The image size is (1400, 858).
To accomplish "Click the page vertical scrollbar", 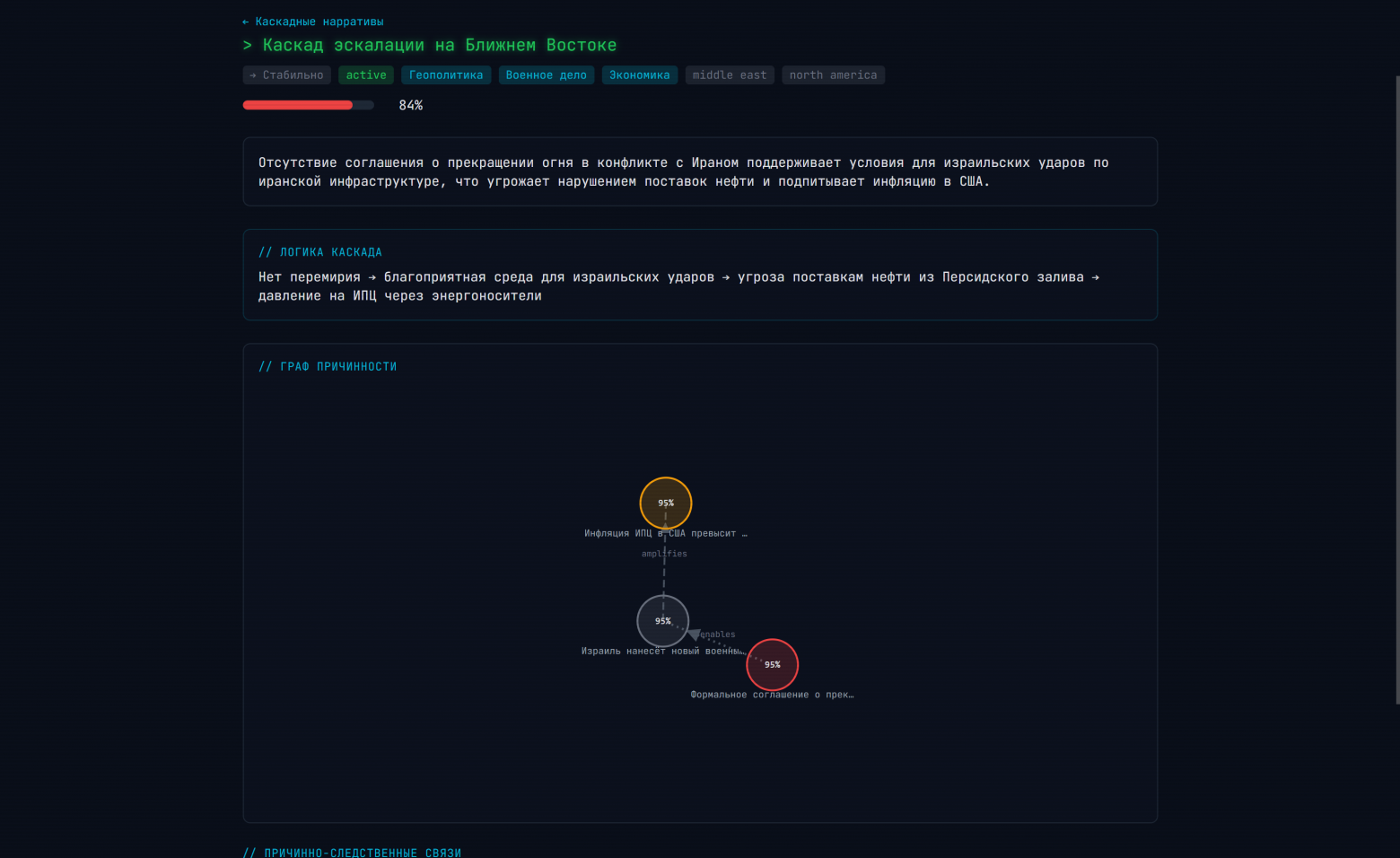I will 1396,390.
